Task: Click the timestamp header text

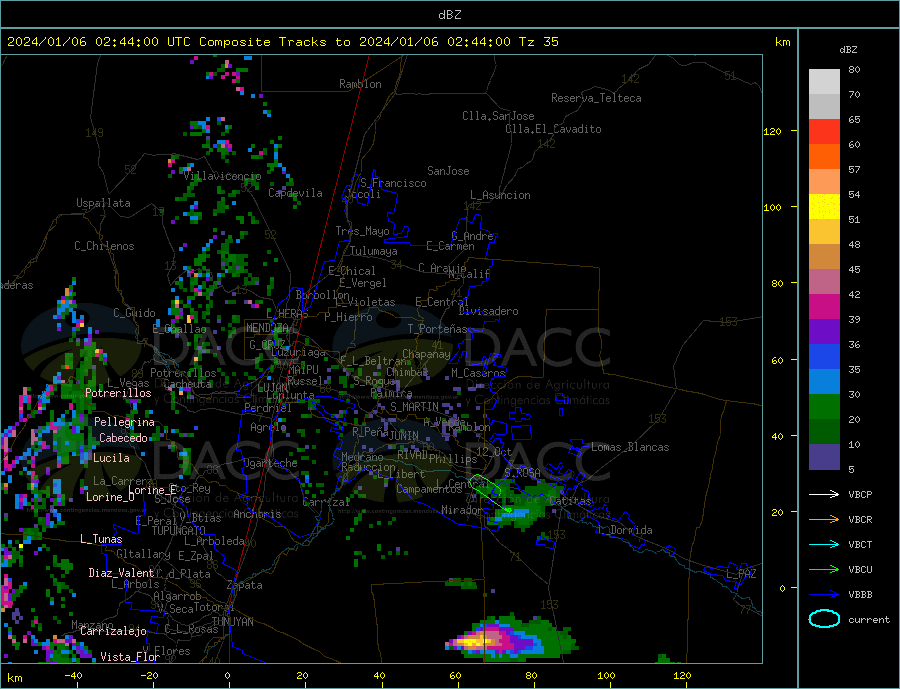Action: click(282, 42)
